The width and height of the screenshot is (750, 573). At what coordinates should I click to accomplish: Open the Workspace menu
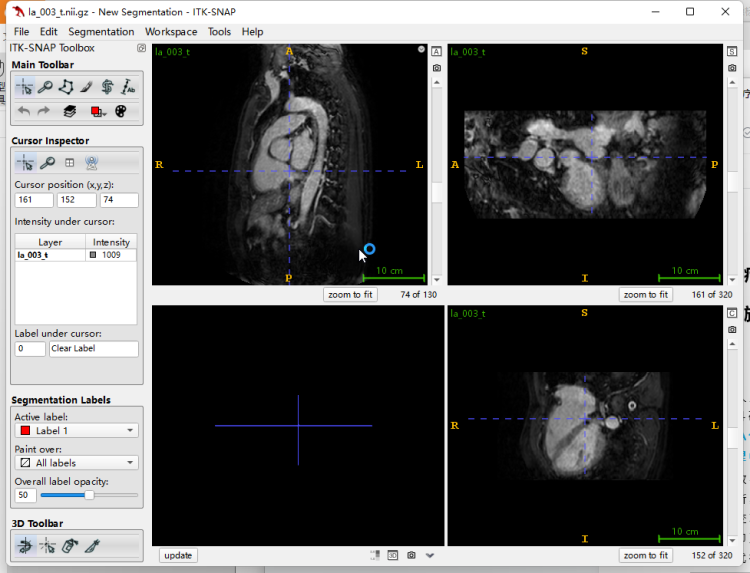coord(171,32)
